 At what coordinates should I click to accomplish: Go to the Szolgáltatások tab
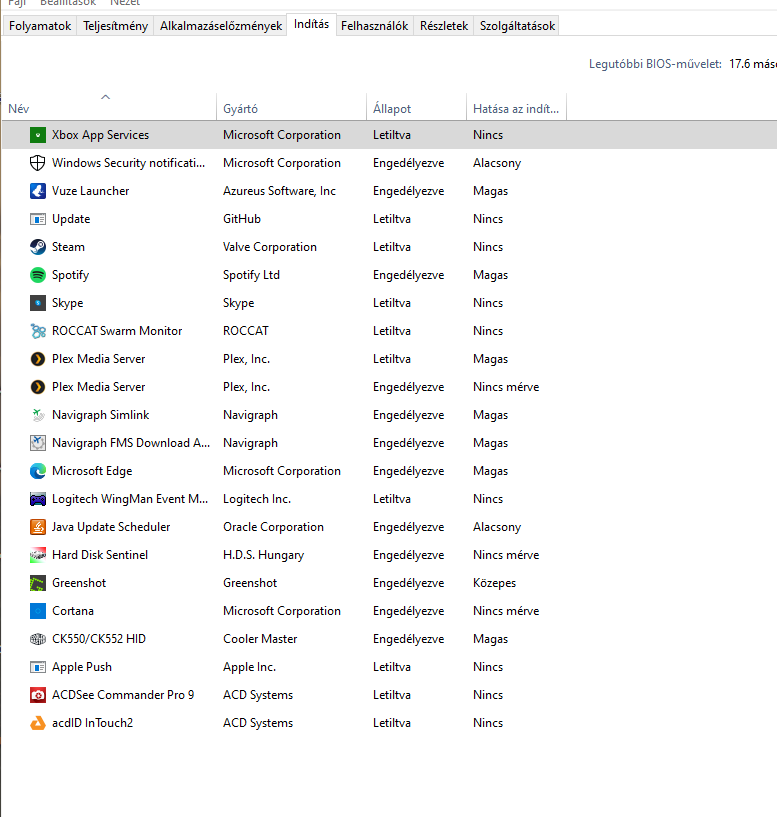point(517,26)
